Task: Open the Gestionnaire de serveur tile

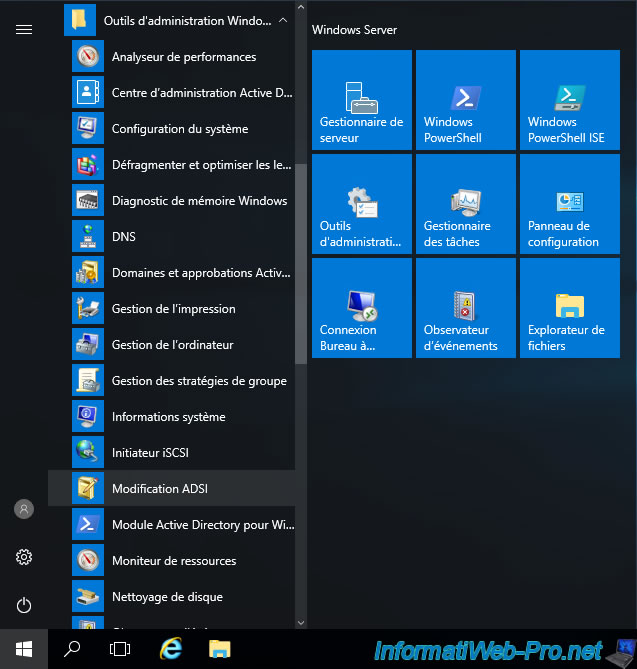Action: (x=362, y=100)
